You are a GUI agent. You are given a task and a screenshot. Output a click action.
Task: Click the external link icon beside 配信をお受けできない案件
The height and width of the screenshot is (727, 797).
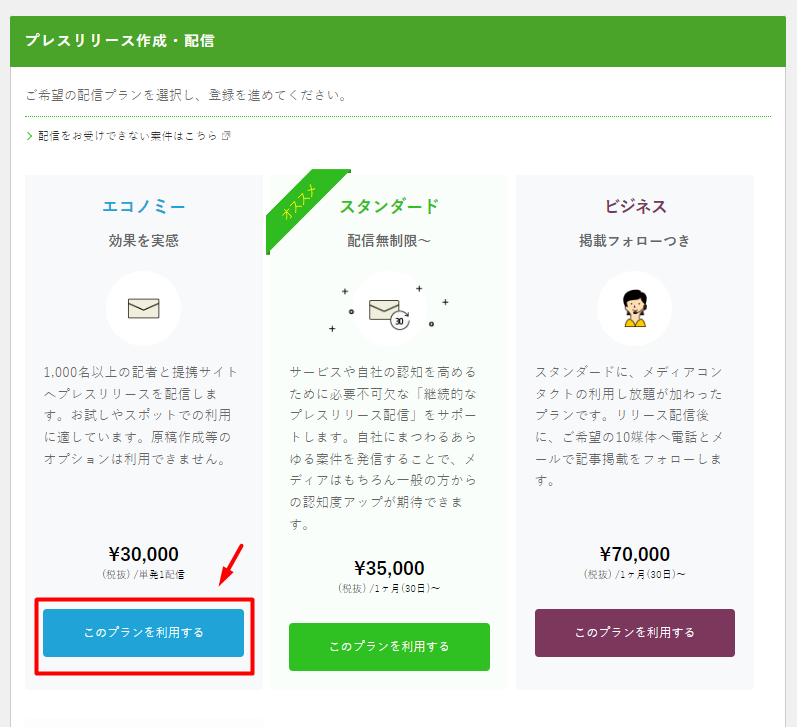click(226, 136)
